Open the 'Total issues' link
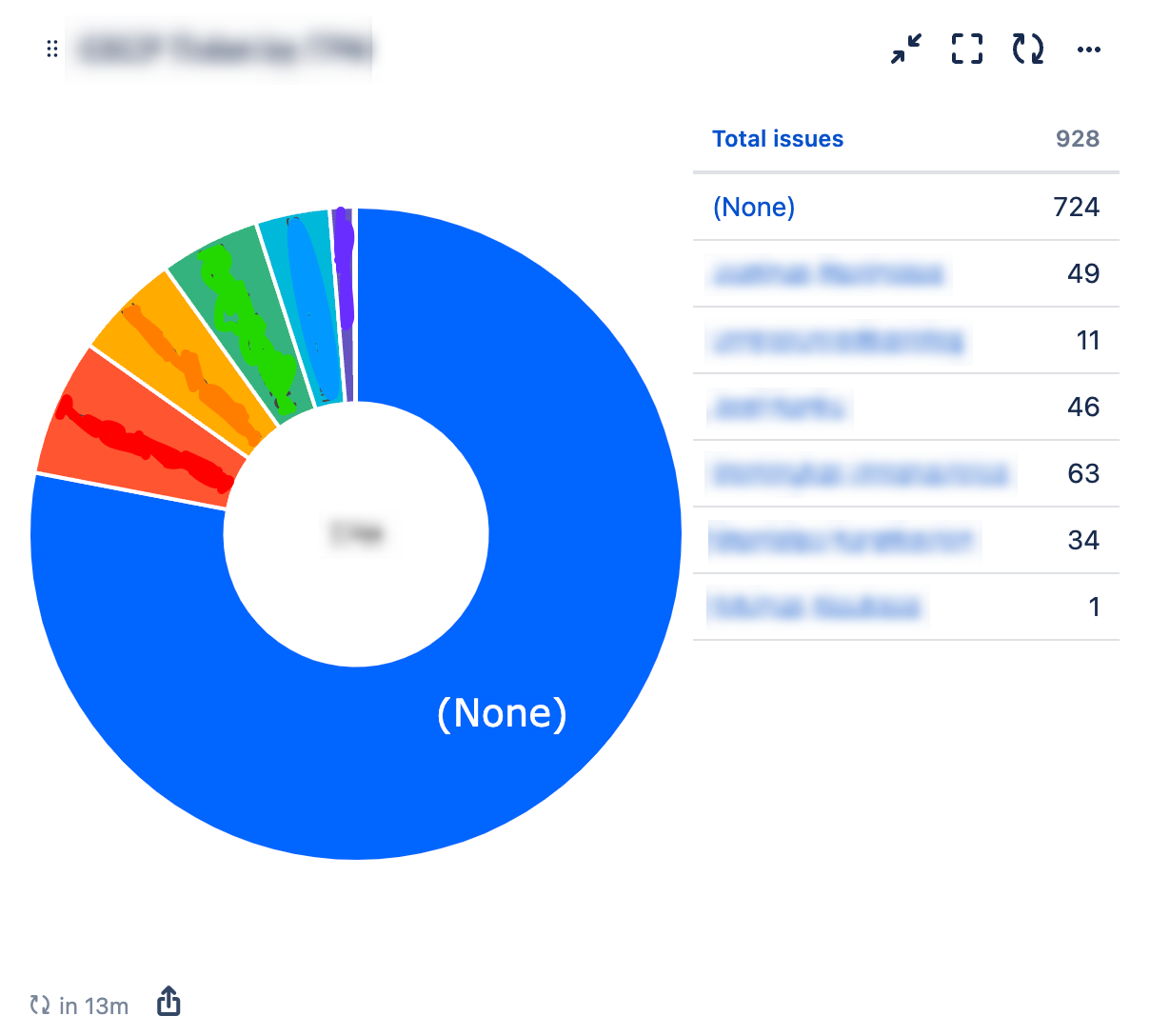The height and width of the screenshot is (1036, 1150). click(x=778, y=139)
